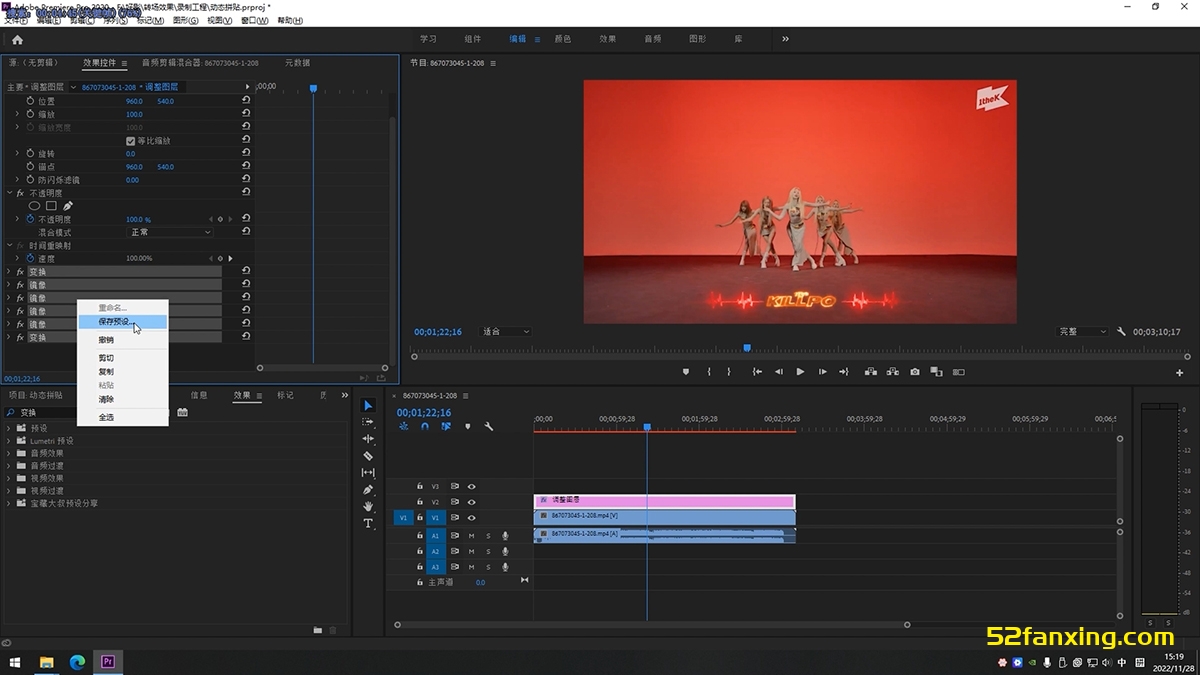Open the 适合 zoom level dropdown
Screen dimensions: 1200x675
506,332
